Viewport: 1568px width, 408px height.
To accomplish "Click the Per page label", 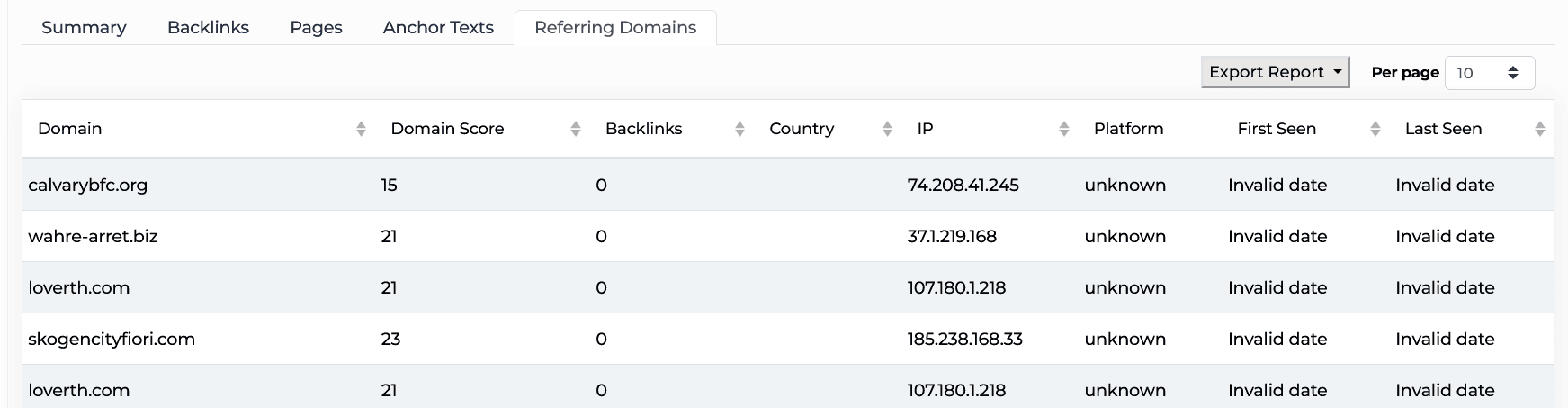I will coord(1405,73).
